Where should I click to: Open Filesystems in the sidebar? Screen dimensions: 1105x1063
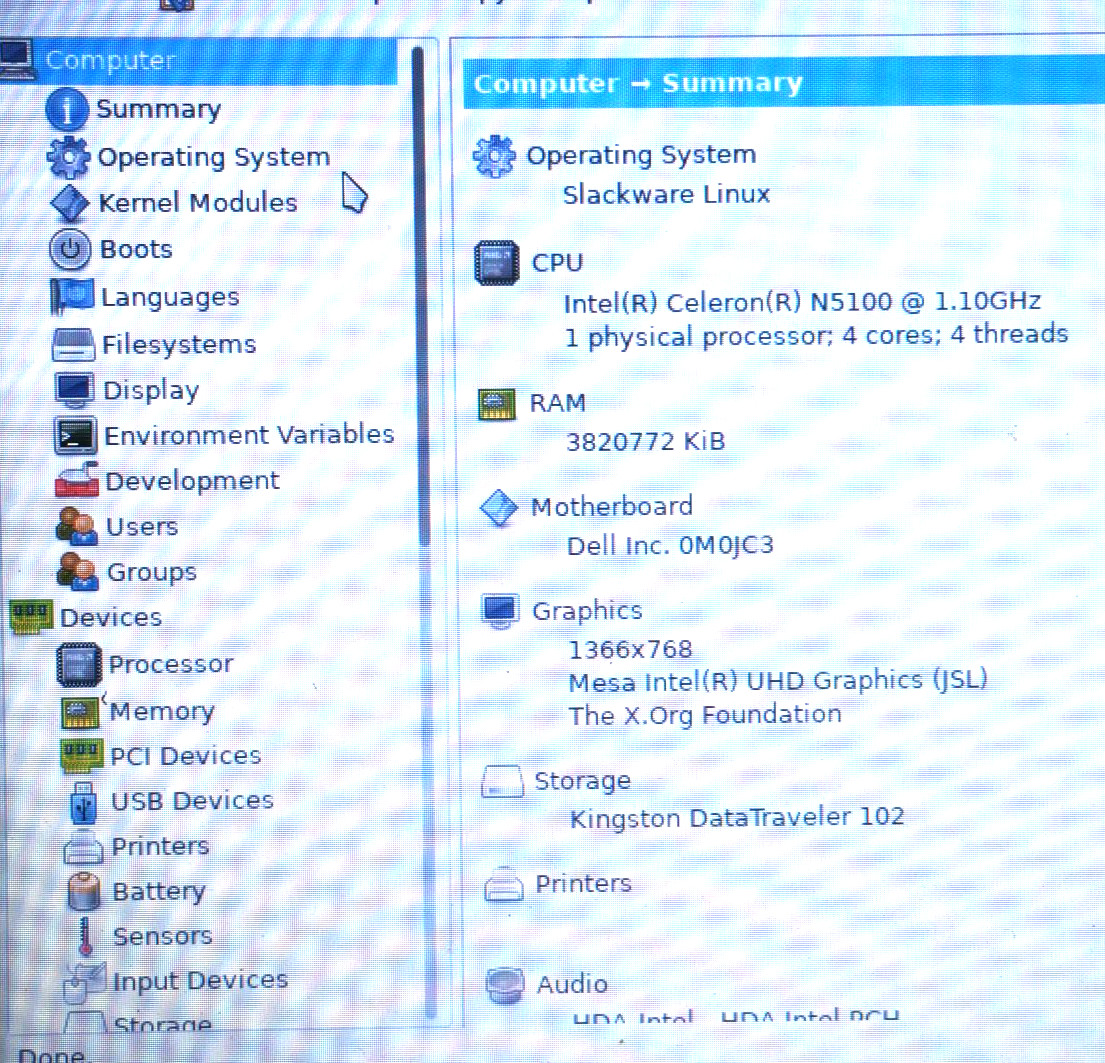tap(179, 345)
